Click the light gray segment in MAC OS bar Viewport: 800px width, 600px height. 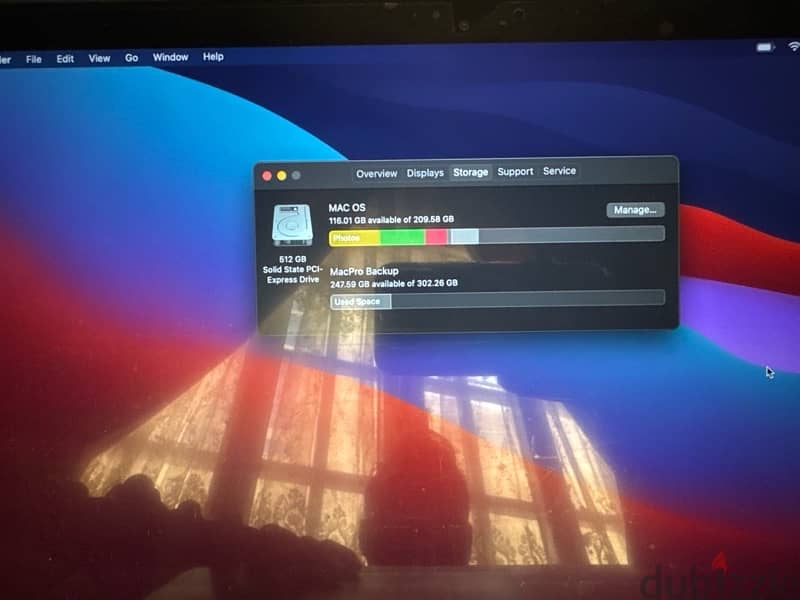pyautogui.click(x=464, y=236)
